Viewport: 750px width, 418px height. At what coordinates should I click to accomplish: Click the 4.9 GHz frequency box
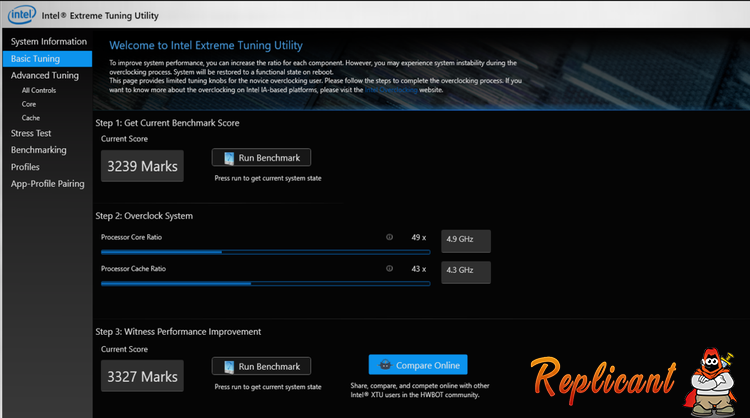tap(466, 241)
